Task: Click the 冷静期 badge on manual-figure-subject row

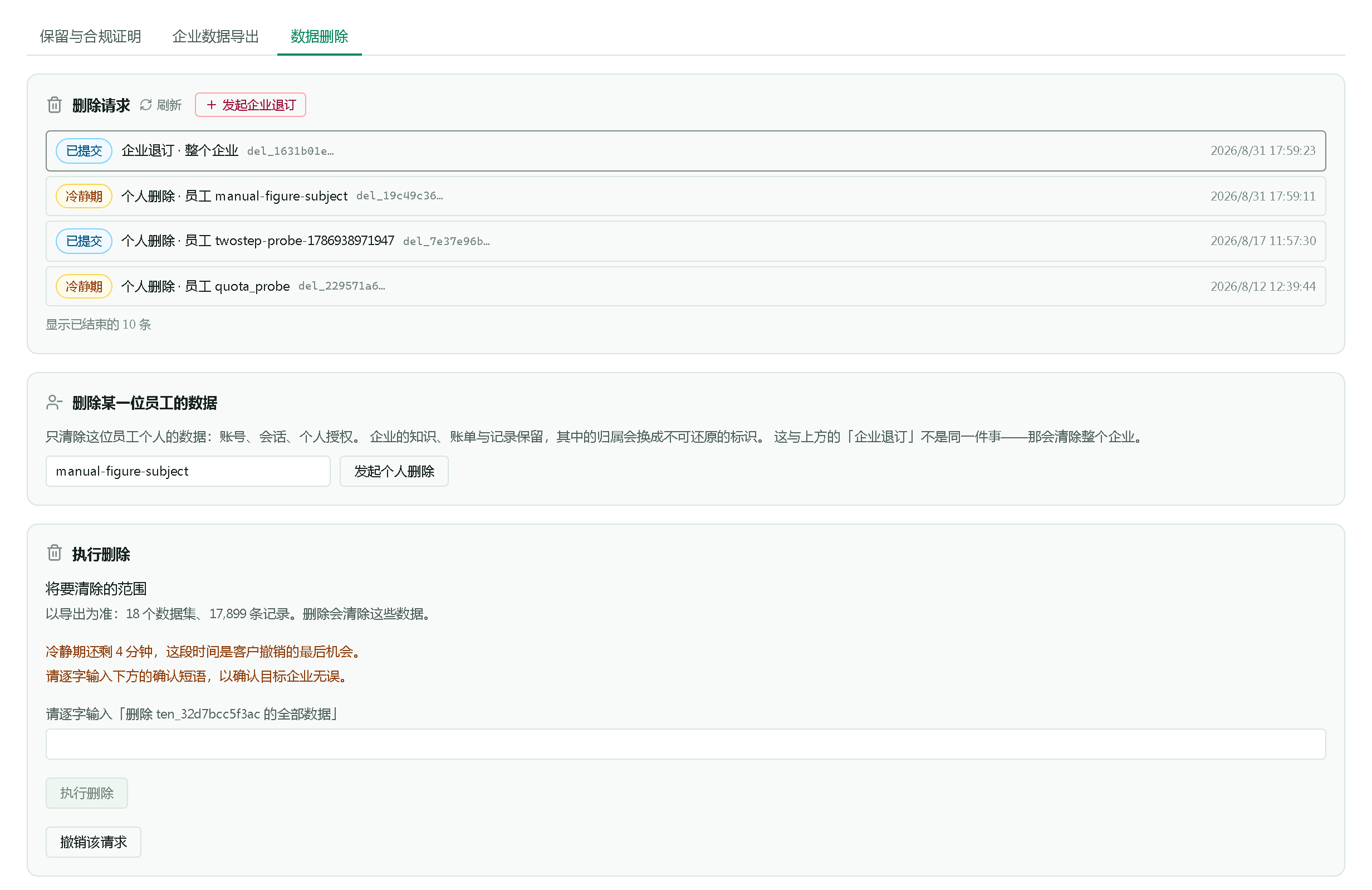Action: point(84,196)
